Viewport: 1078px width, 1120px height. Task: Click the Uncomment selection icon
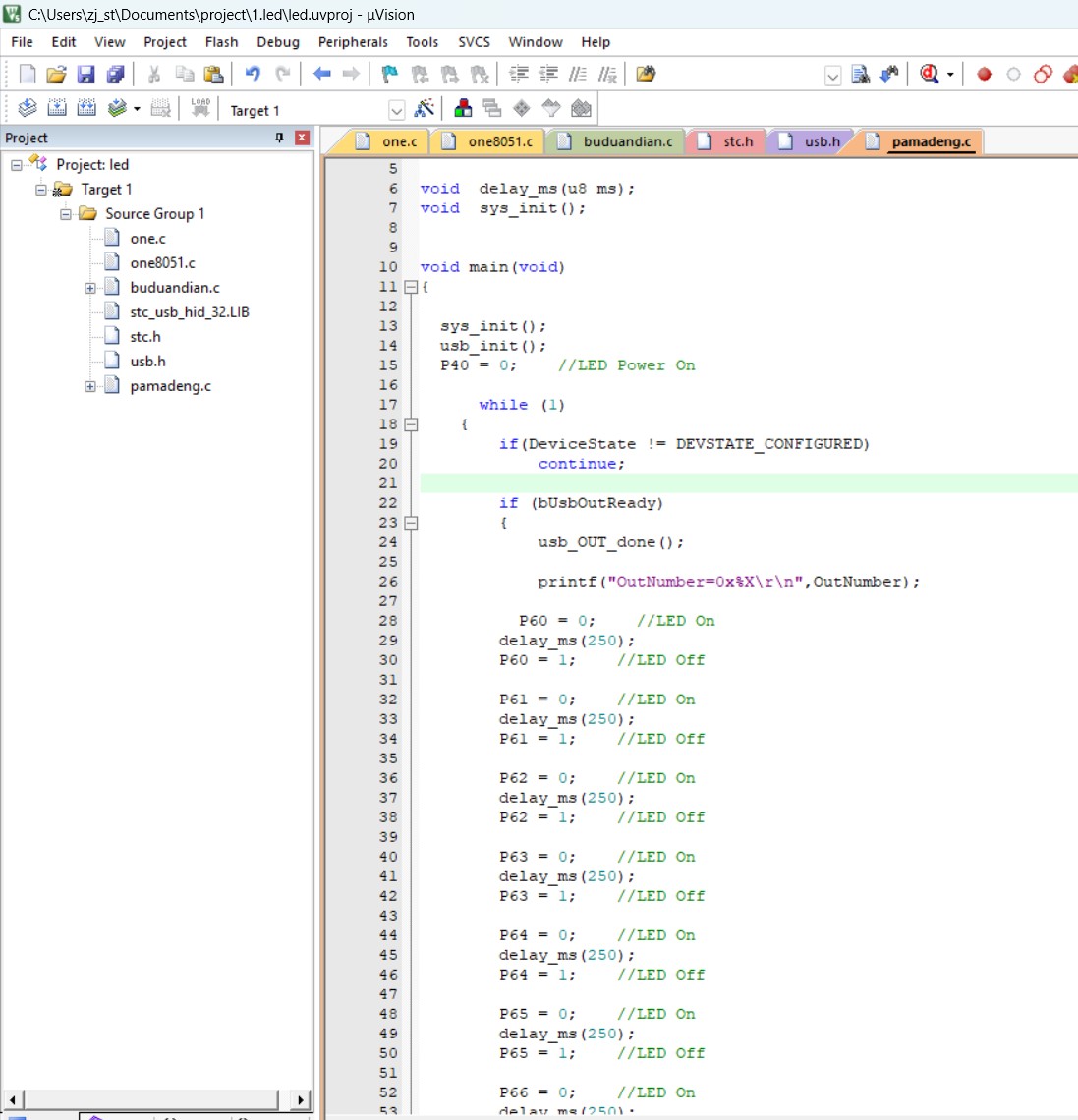click(607, 75)
